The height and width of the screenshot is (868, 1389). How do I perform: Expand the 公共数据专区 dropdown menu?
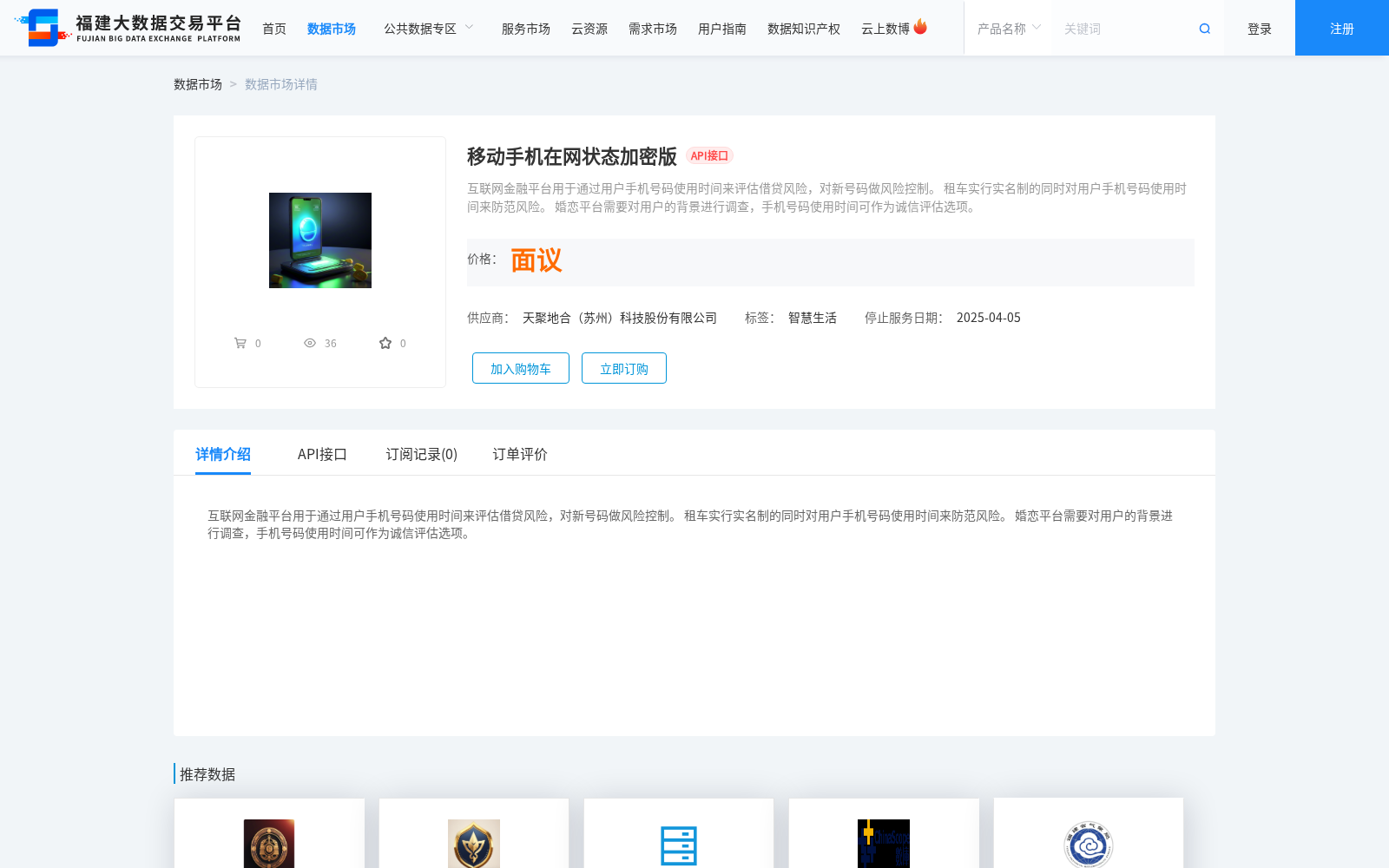coord(429,29)
